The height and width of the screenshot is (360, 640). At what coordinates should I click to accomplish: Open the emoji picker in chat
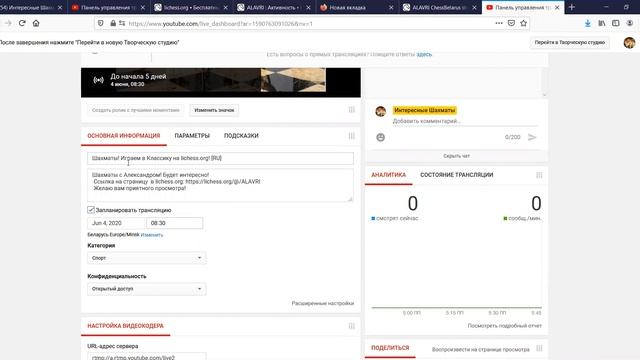click(380, 137)
